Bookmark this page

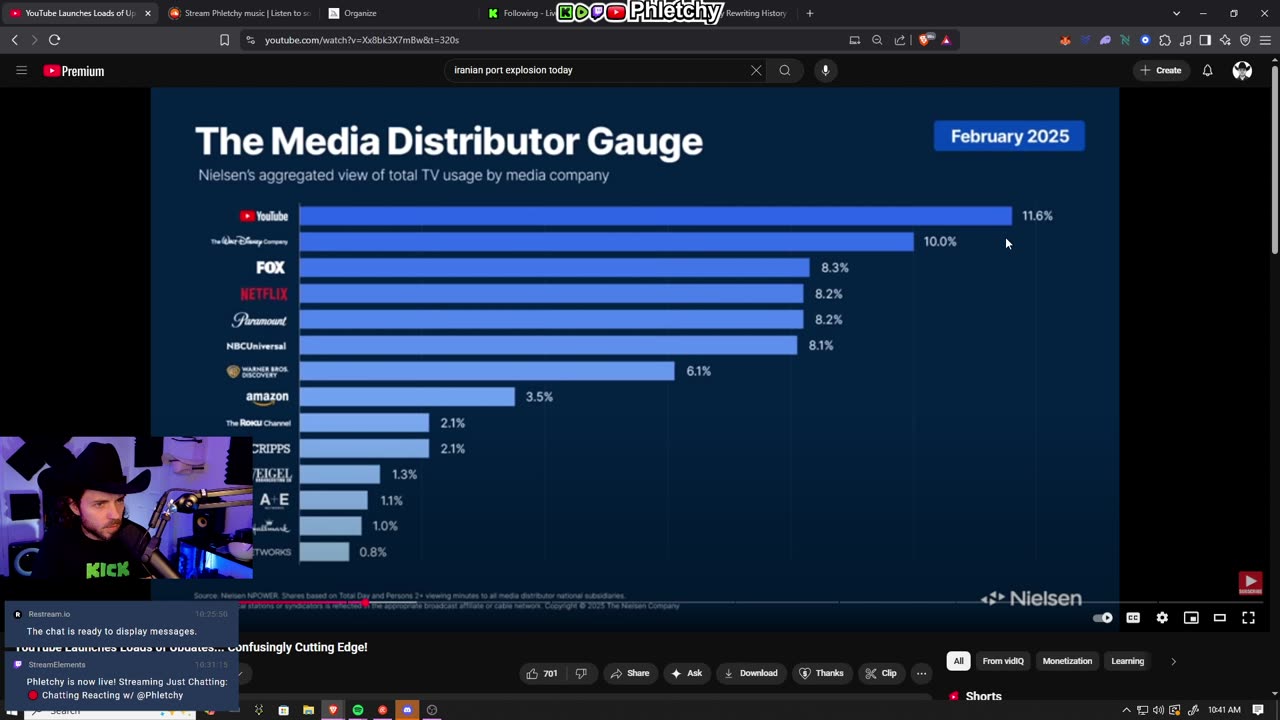[224, 40]
